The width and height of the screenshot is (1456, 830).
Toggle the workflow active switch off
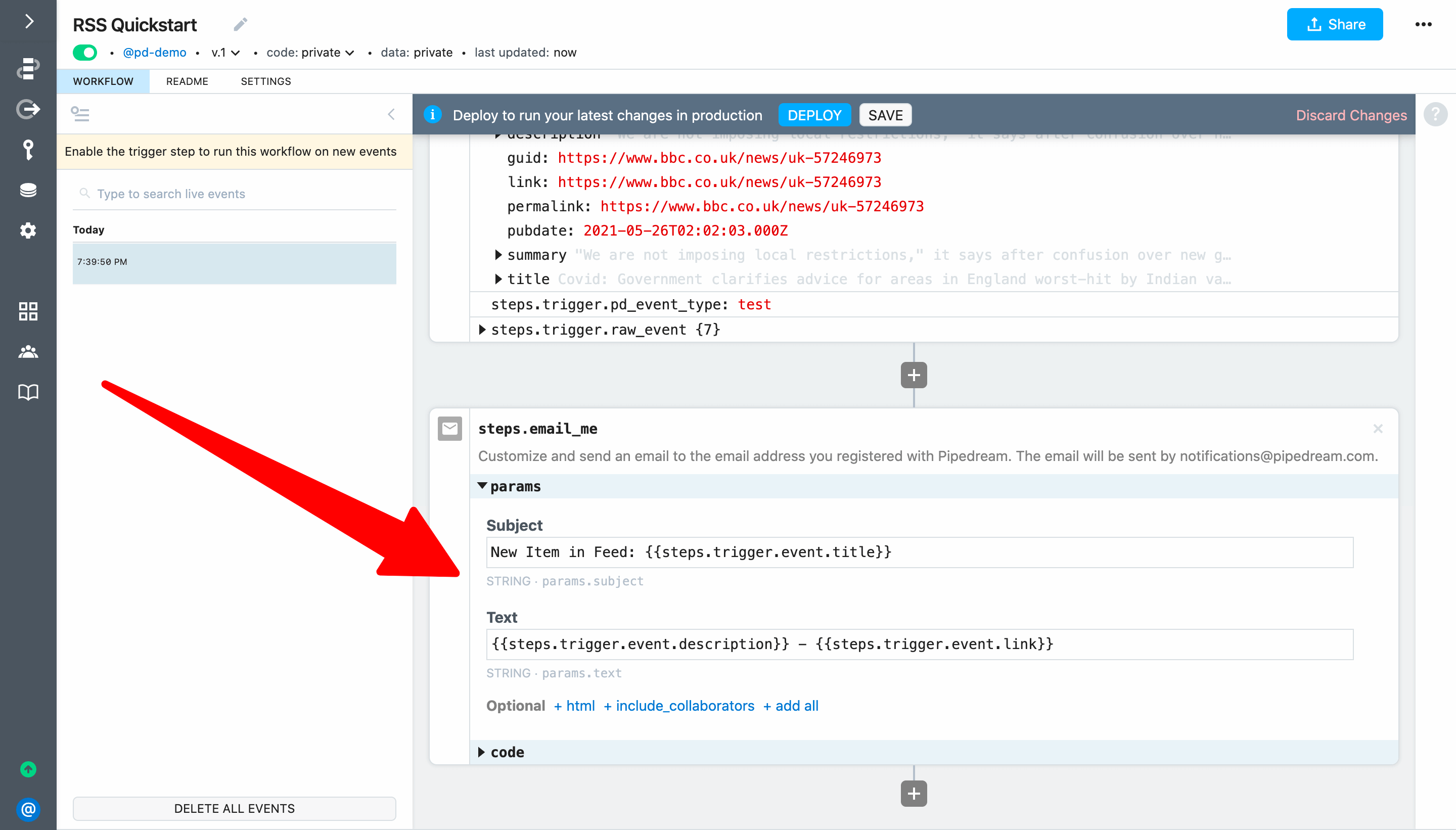pyautogui.click(x=85, y=53)
